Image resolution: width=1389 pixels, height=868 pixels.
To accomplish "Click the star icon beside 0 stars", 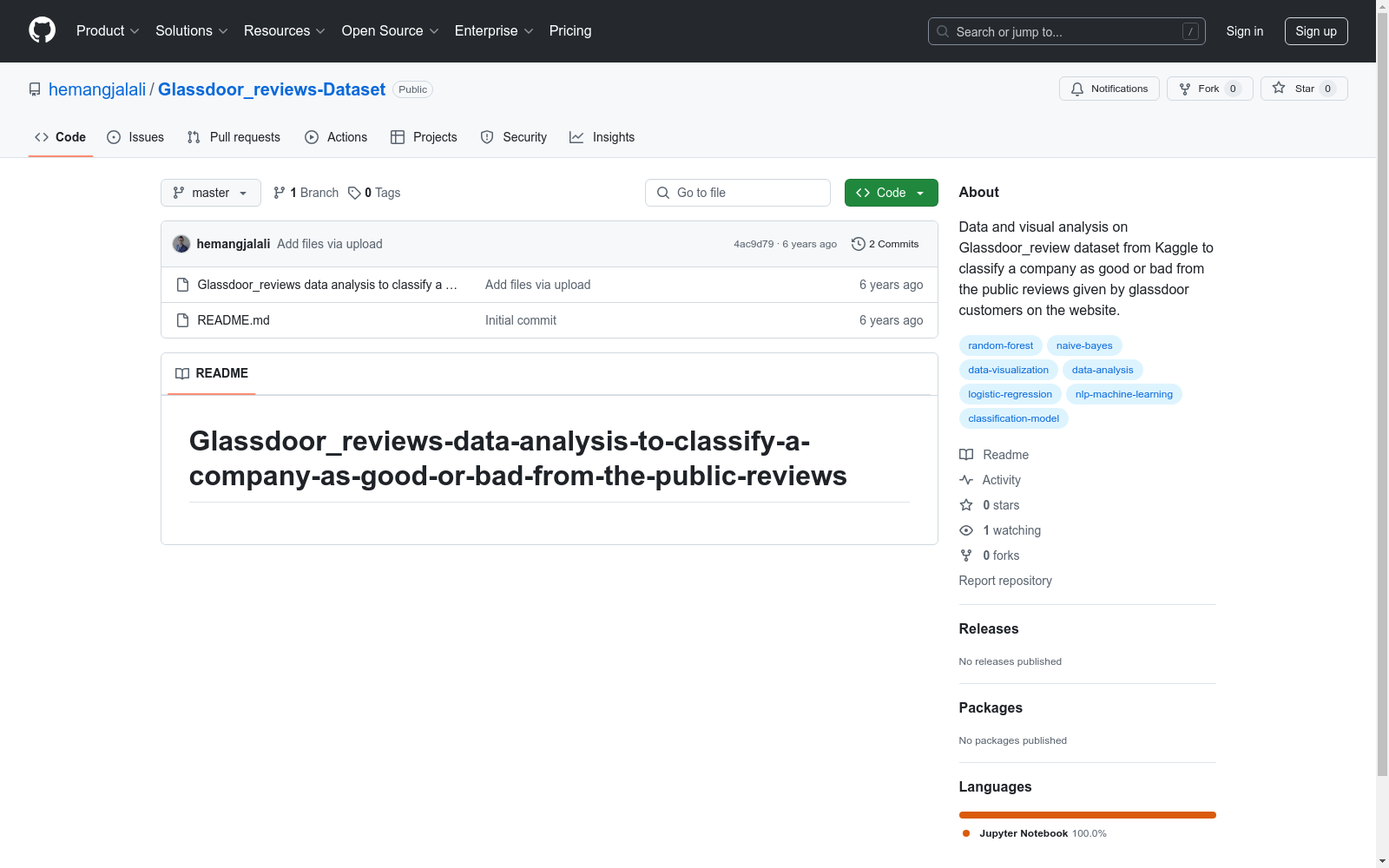I will tap(966, 505).
